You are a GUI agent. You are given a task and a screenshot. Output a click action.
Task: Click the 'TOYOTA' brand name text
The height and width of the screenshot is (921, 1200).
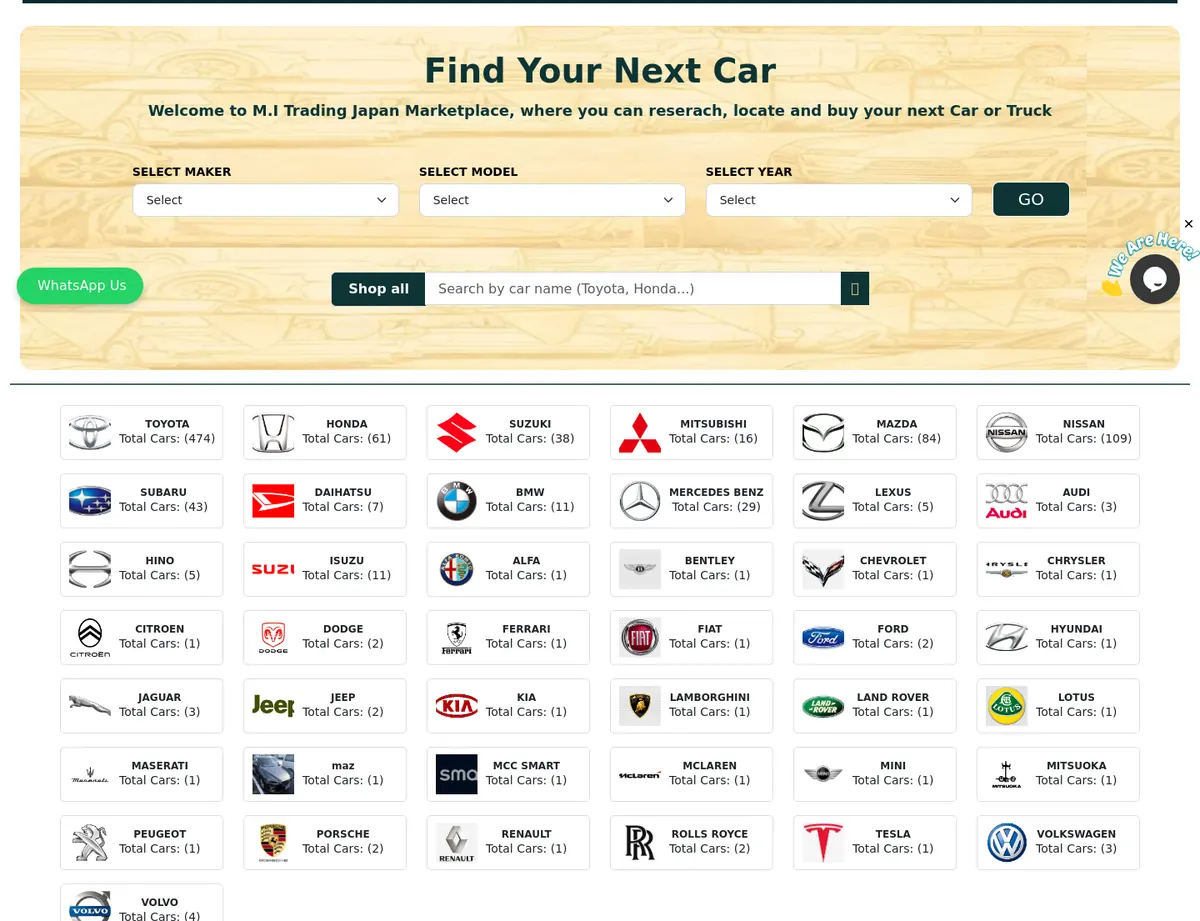point(167,424)
